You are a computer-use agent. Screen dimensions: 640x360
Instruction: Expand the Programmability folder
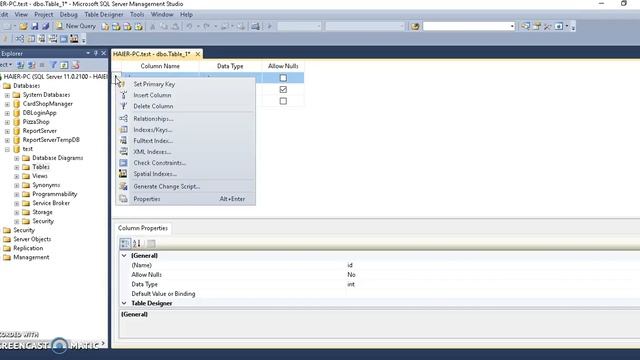[17, 194]
